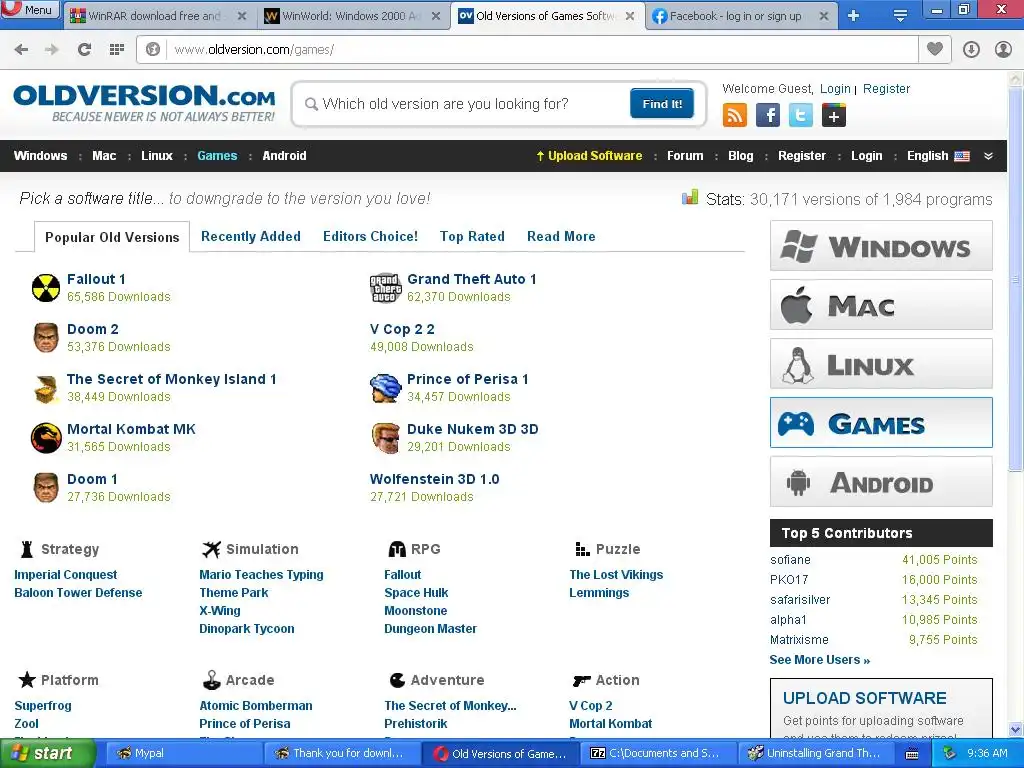The width and height of the screenshot is (1024, 768).
Task: Open the browser account profile icon
Action: click(1003, 50)
